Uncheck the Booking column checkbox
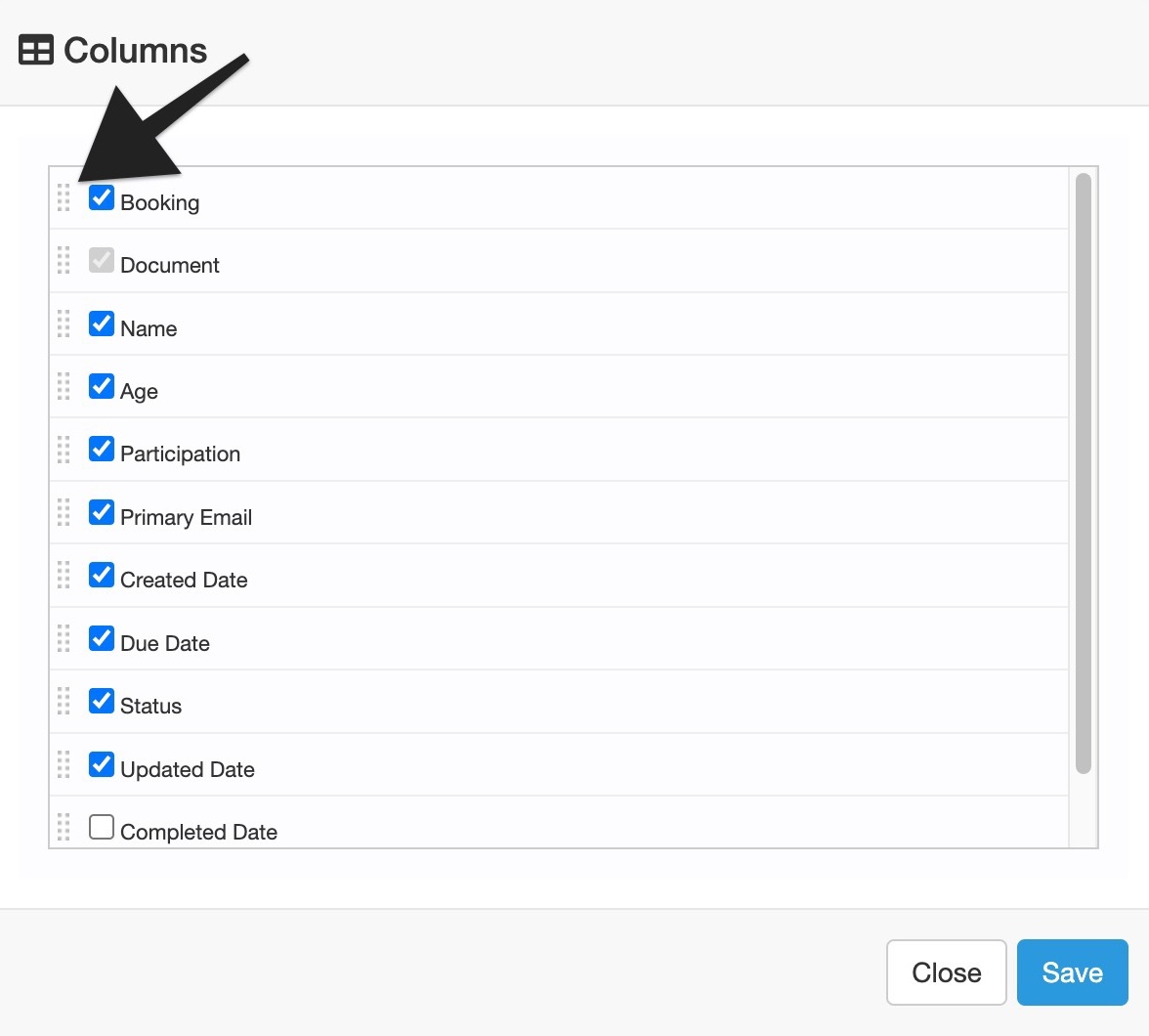The width and height of the screenshot is (1149, 1036). click(x=102, y=197)
